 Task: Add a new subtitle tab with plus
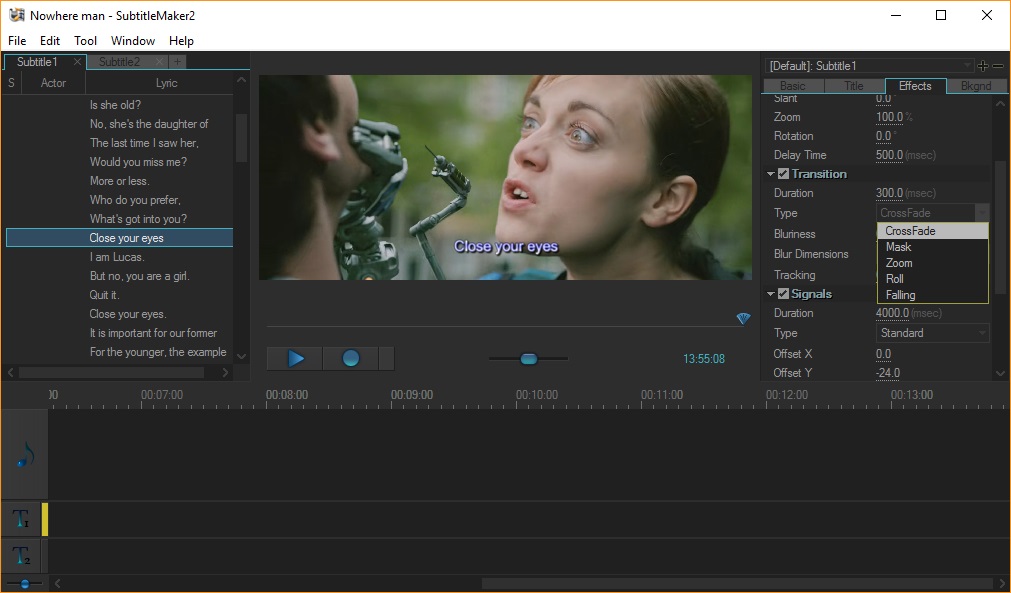click(177, 62)
